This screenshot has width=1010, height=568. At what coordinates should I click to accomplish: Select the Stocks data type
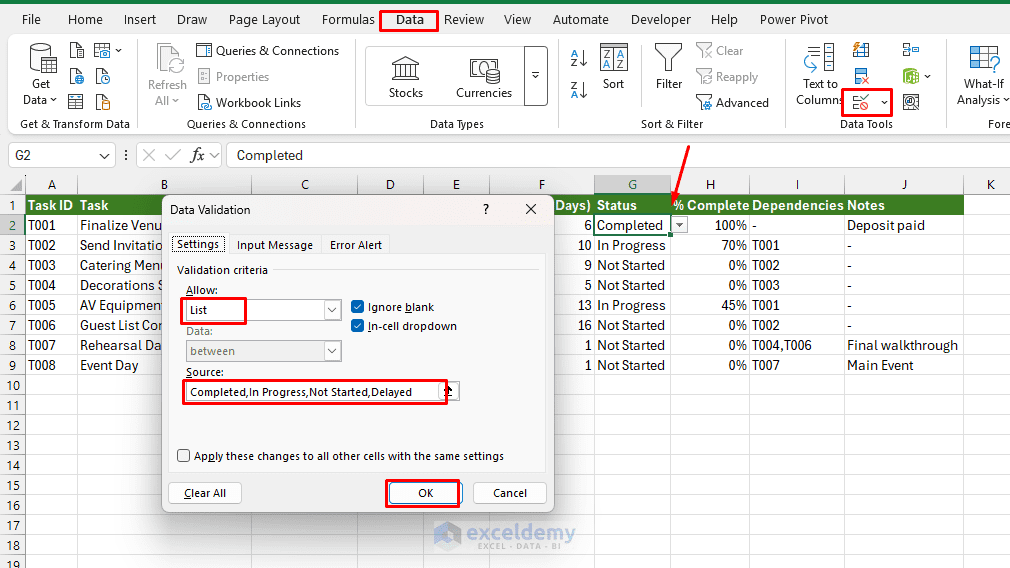[406, 77]
